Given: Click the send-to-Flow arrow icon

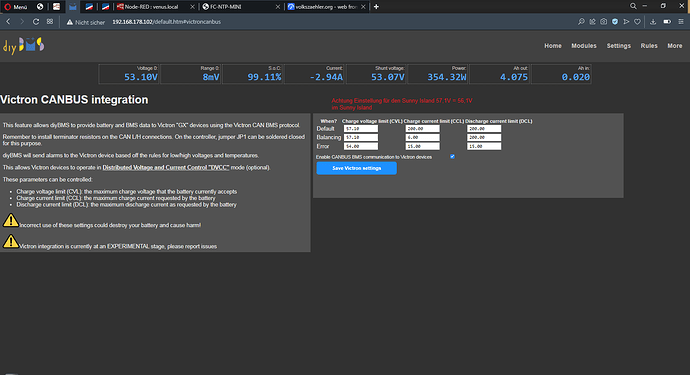Looking at the screenshot, I should click(626, 22).
